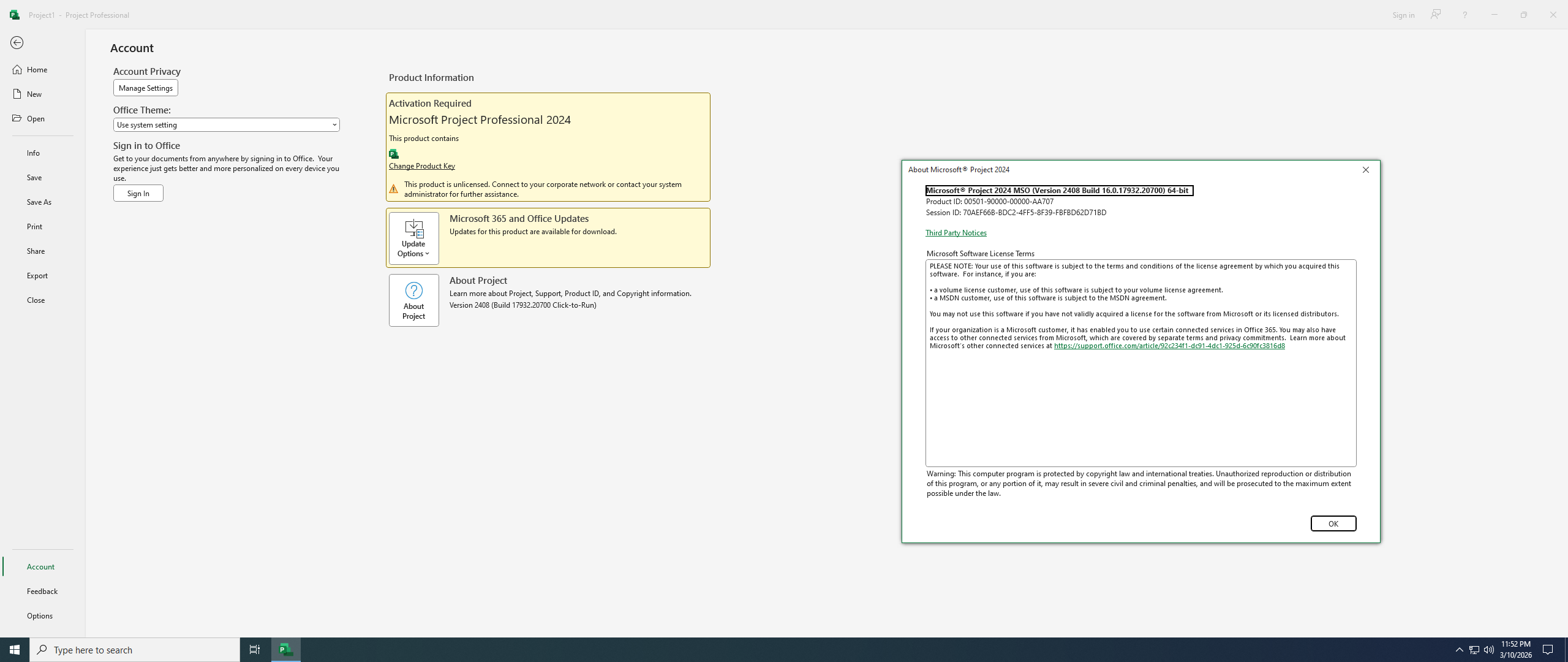Open Options in the backstage menu
This screenshot has height=662, width=1568.
[40, 615]
